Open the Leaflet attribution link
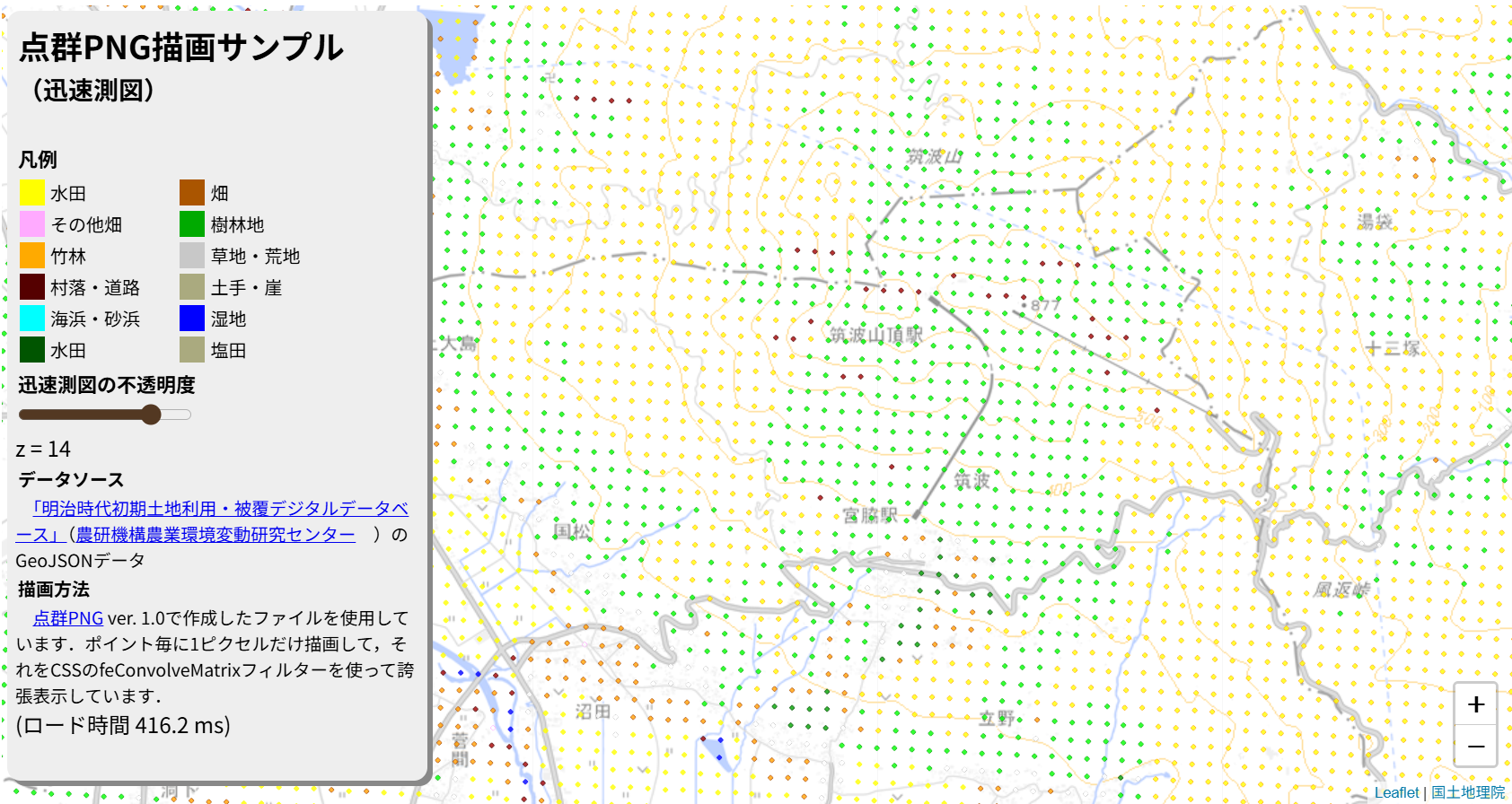This screenshot has width=1512, height=804. coord(1396,792)
